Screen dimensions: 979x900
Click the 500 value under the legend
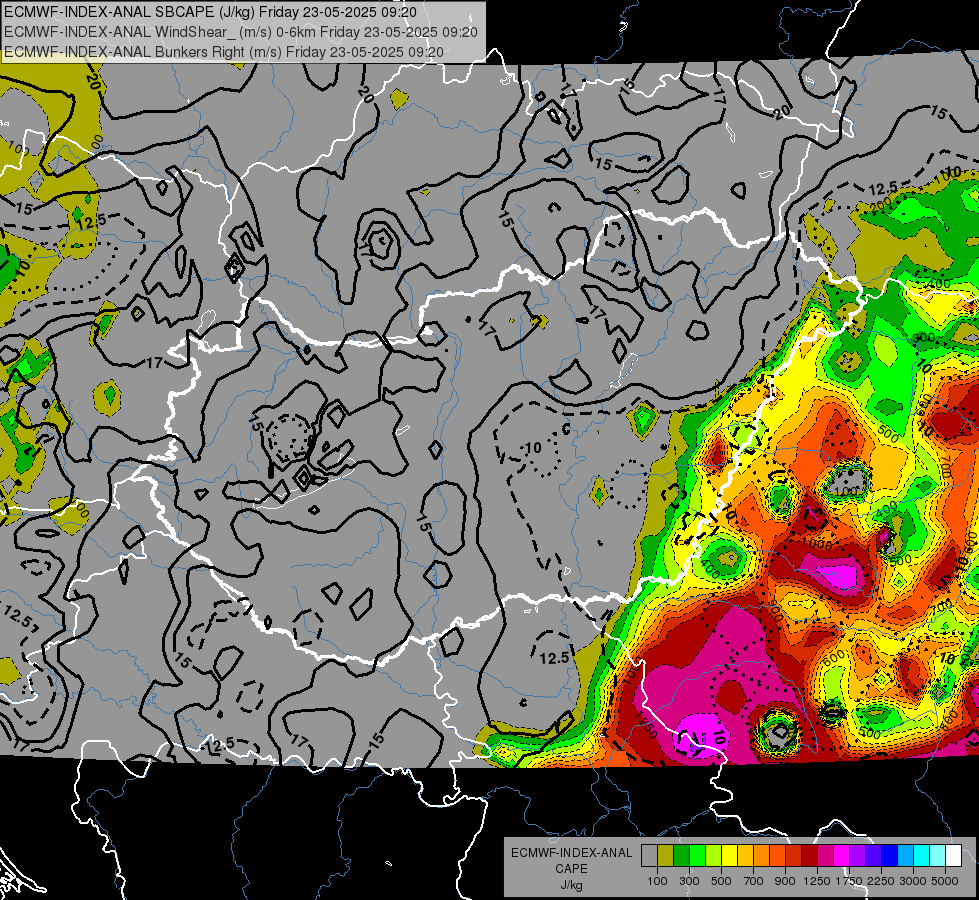721,881
